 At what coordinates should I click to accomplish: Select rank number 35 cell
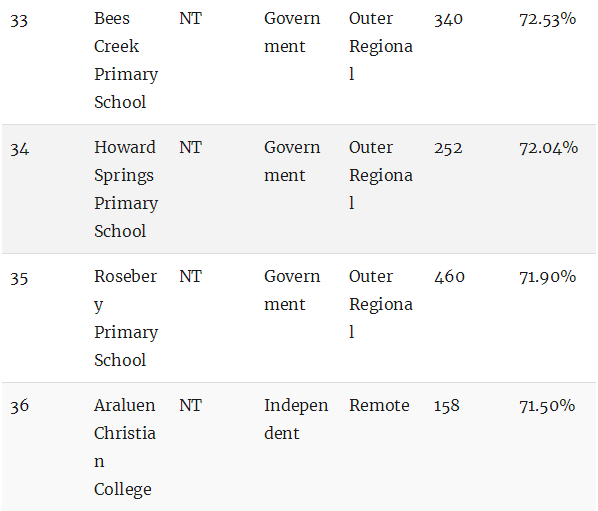19,277
